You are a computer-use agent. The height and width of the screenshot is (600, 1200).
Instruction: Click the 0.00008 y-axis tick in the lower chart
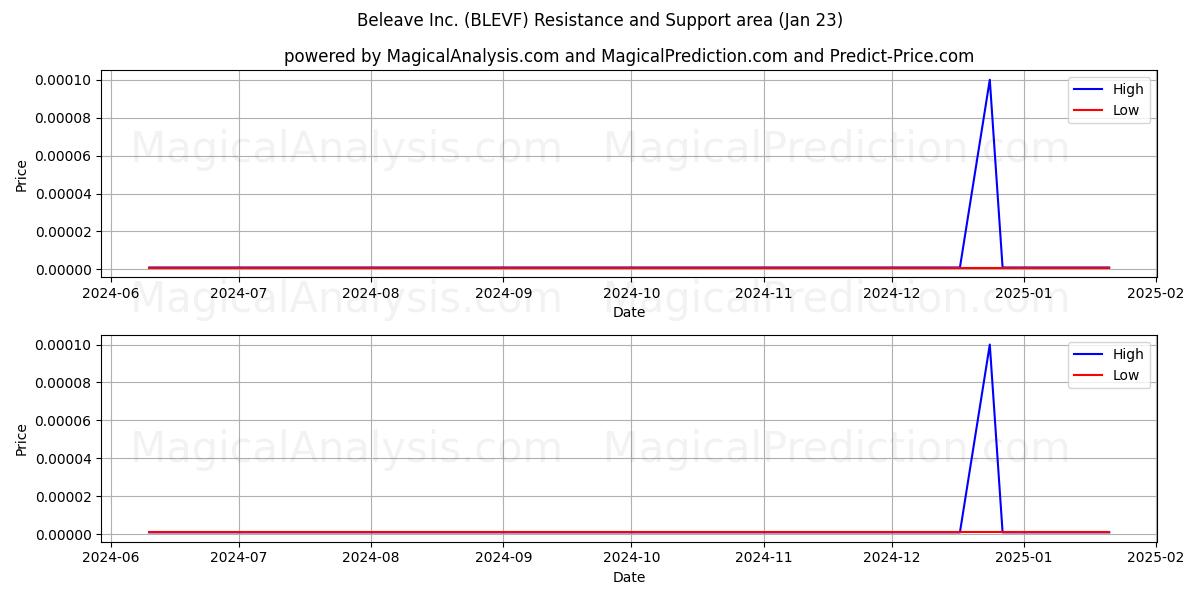coord(62,383)
